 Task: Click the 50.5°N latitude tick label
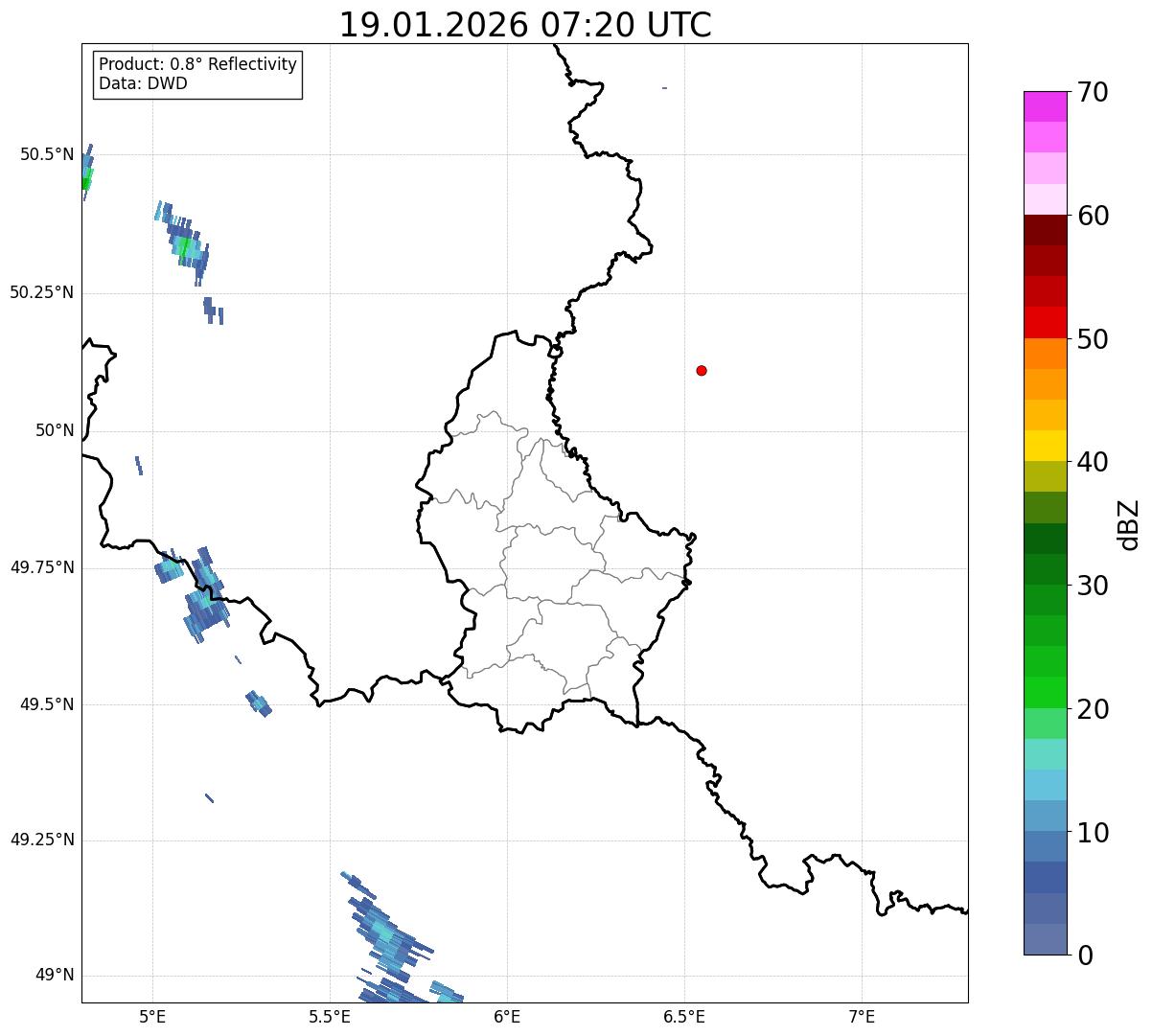tap(47, 154)
